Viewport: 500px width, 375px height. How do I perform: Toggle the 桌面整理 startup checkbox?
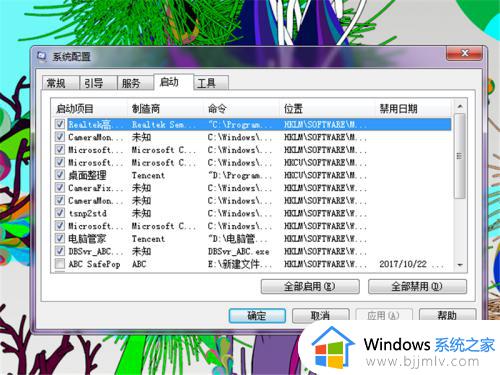click(x=60, y=175)
